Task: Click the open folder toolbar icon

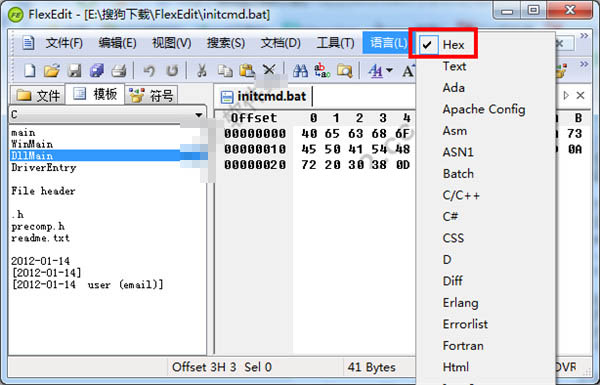Action: pos(52,71)
